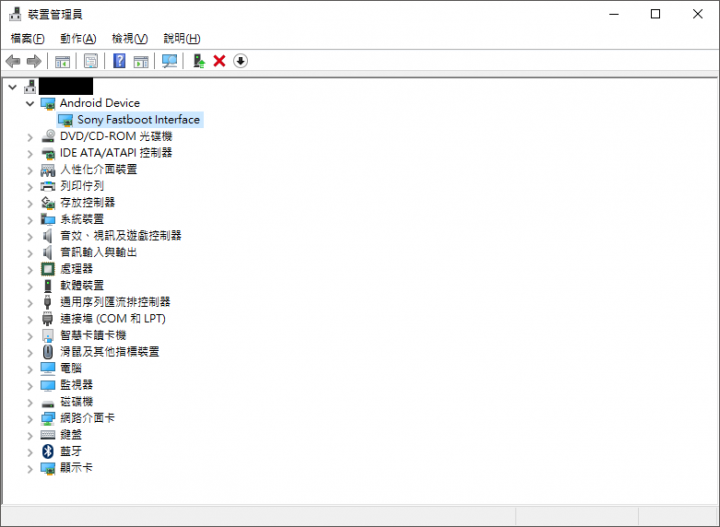The height and width of the screenshot is (527, 720).
Task: Expand the IDE ATA/ATAPI 控制器 category
Action: coord(30,153)
